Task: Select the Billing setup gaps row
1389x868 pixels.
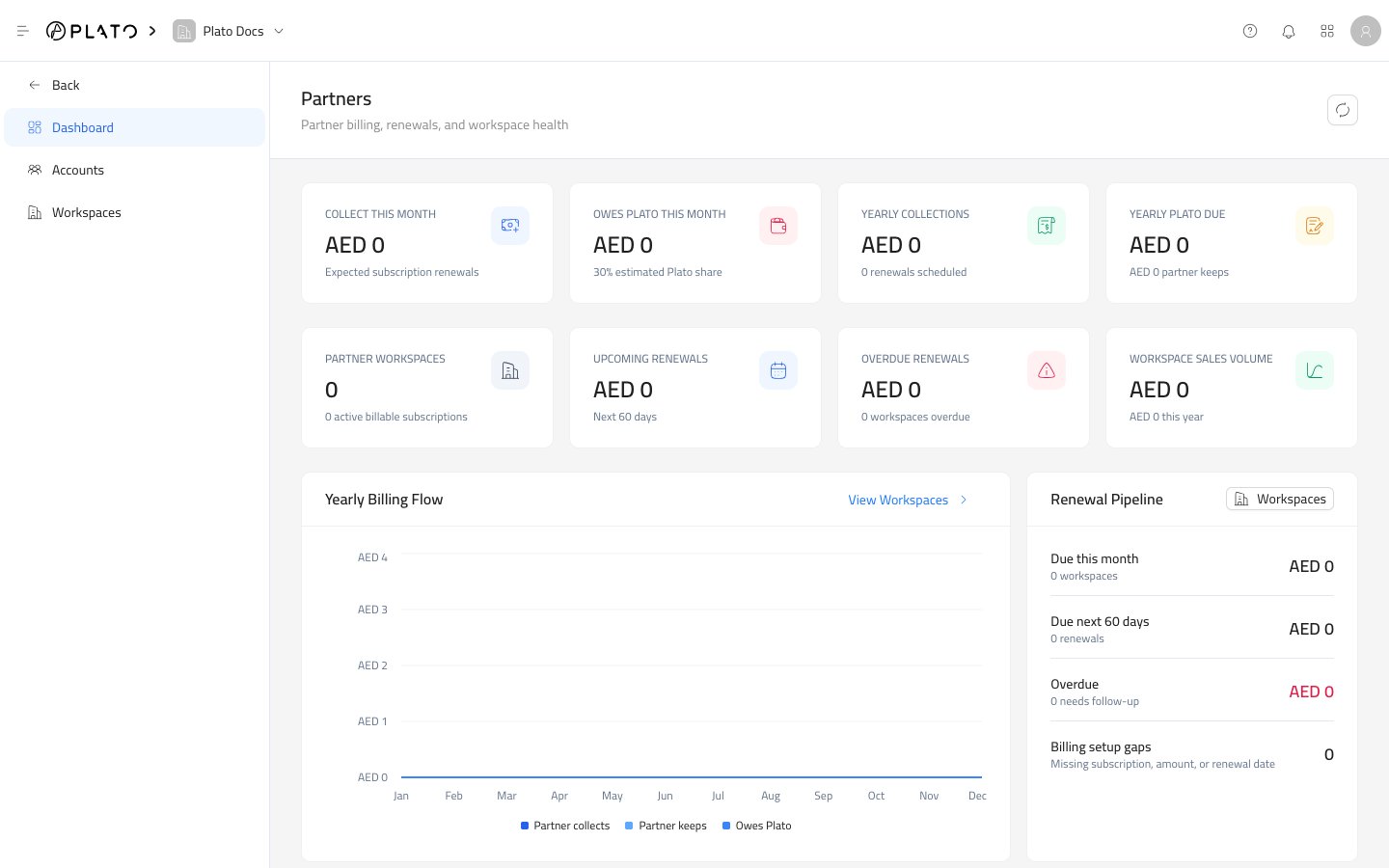Action: (x=1192, y=754)
